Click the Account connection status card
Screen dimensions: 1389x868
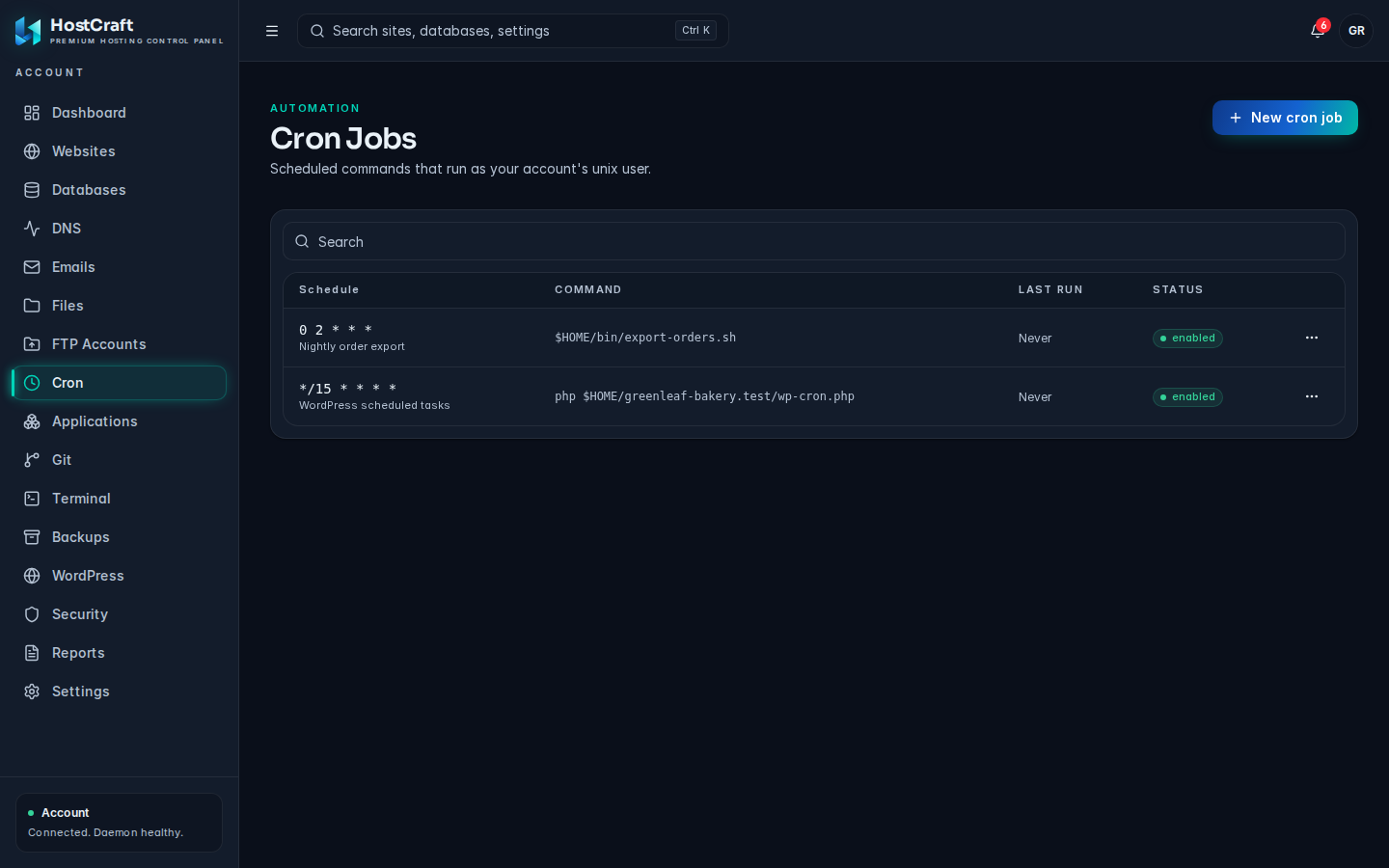(x=119, y=823)
